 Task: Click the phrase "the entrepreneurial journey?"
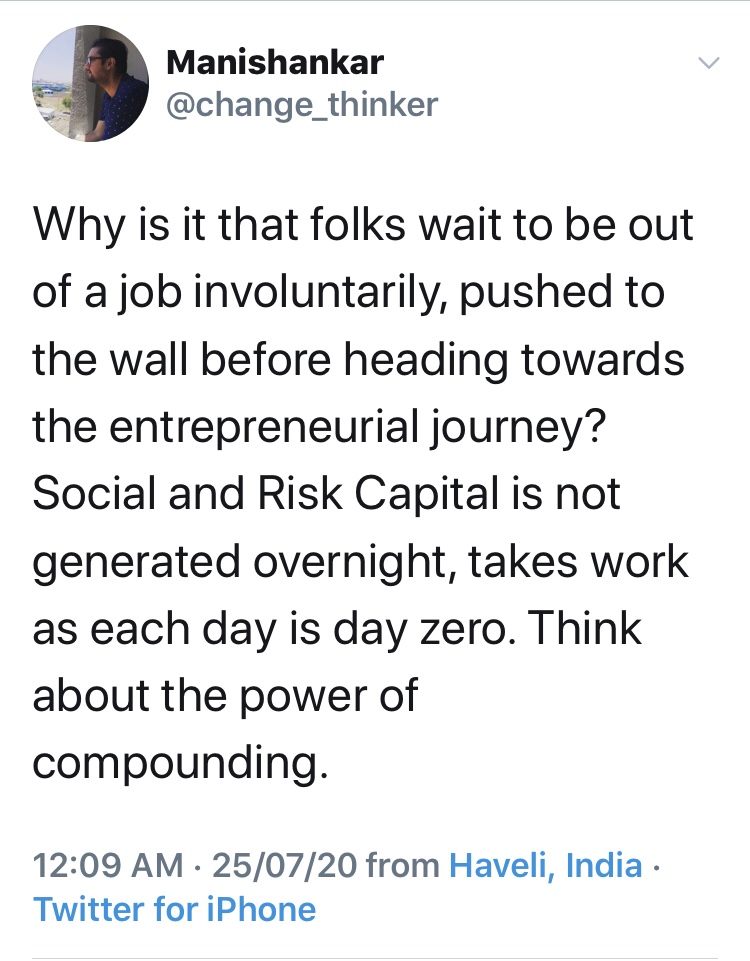pos(317,426)
